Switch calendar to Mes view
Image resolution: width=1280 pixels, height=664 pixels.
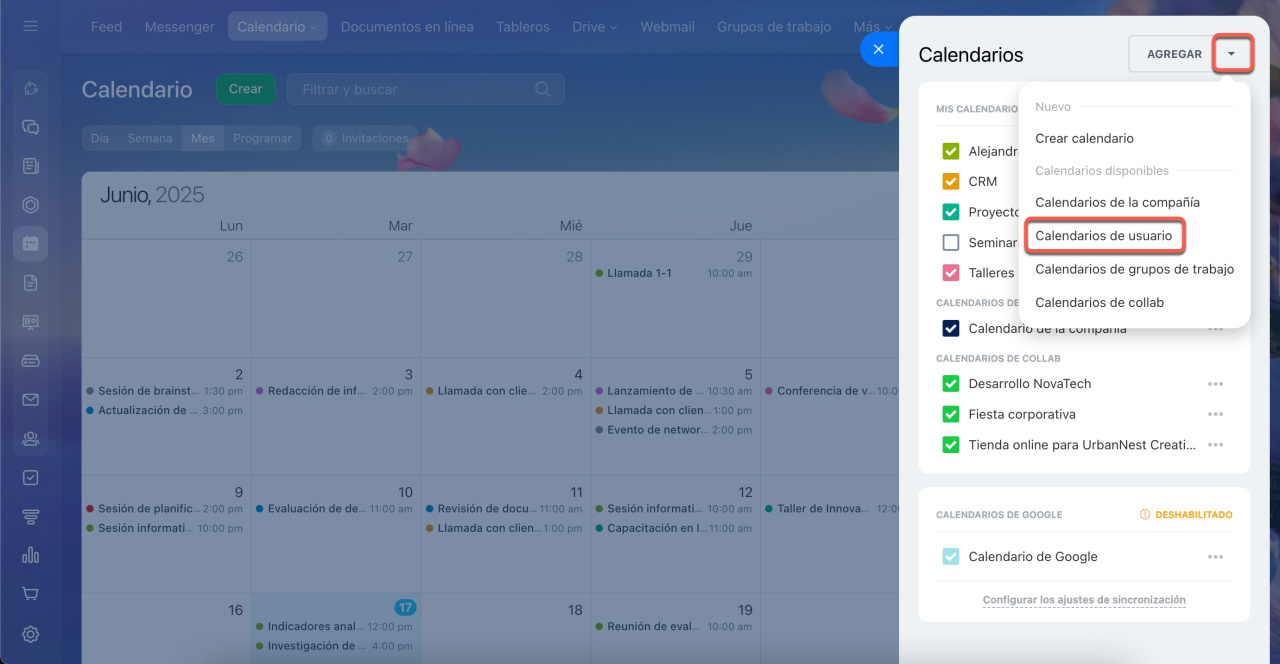coord(203,138)
